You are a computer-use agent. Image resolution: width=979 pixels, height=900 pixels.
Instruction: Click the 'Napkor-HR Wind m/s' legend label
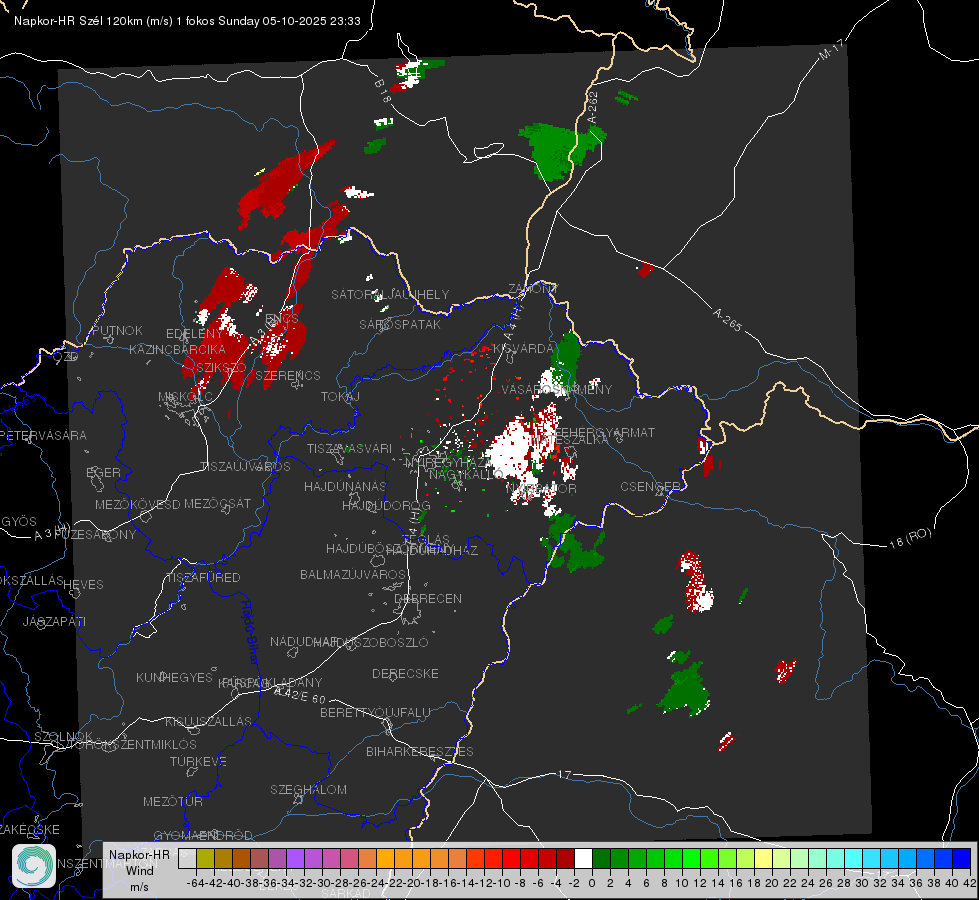click(139, 870)
